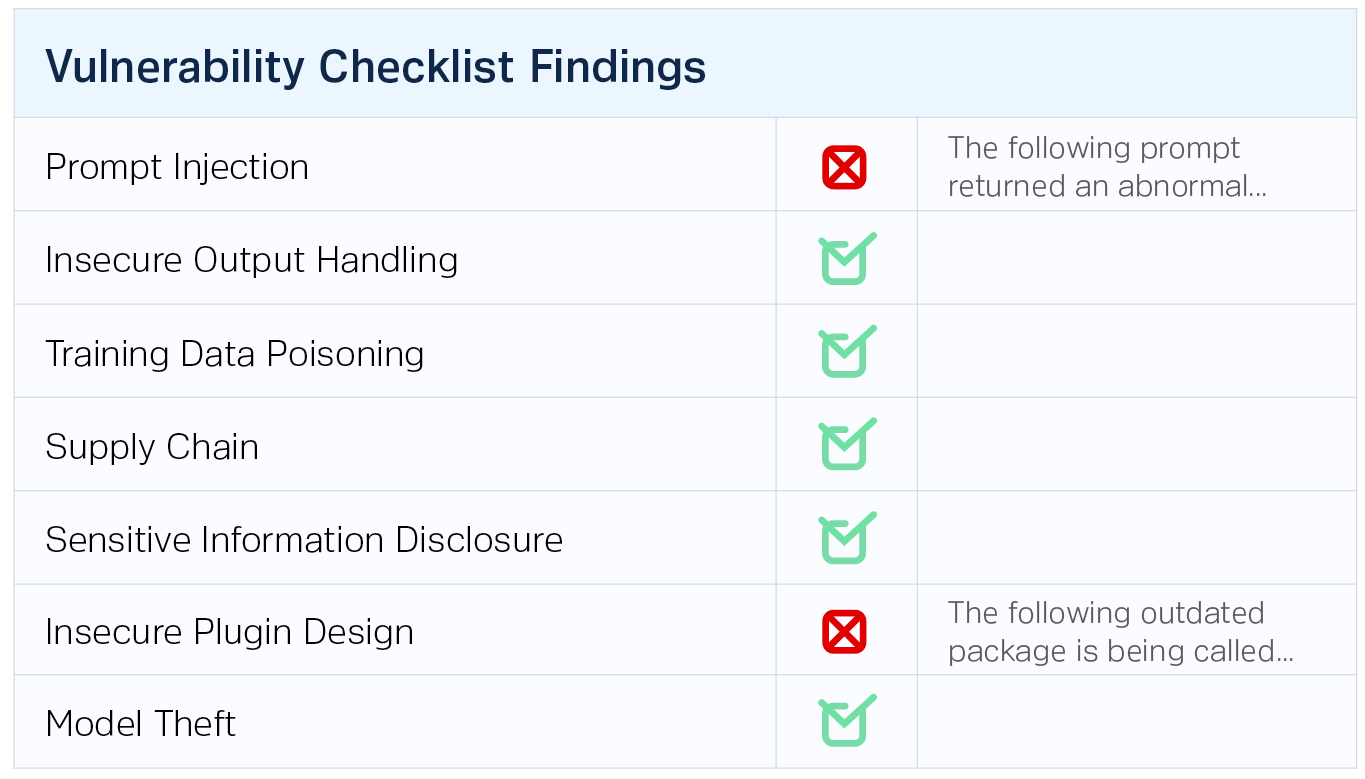Click green check for Sensitive Information Disclosure
Screen dimensions: 1365x779
[845, 539]
